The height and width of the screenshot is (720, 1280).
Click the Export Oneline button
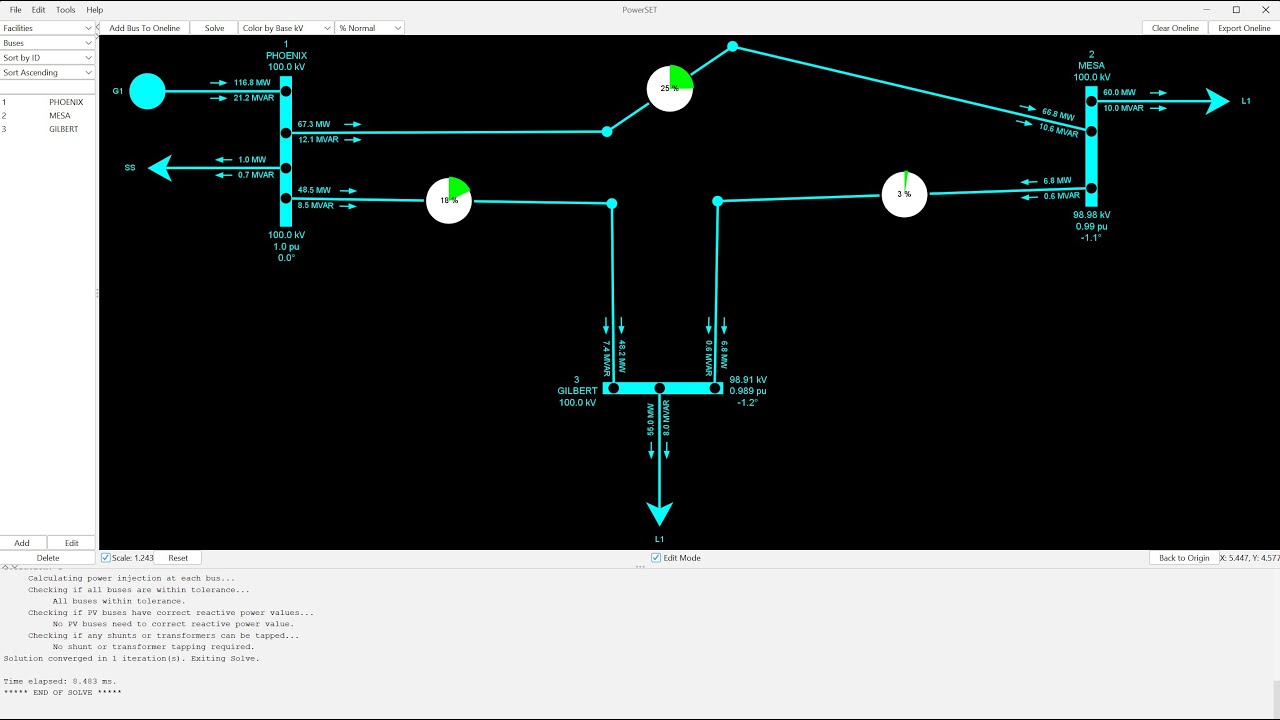[x=1244, y=28]
